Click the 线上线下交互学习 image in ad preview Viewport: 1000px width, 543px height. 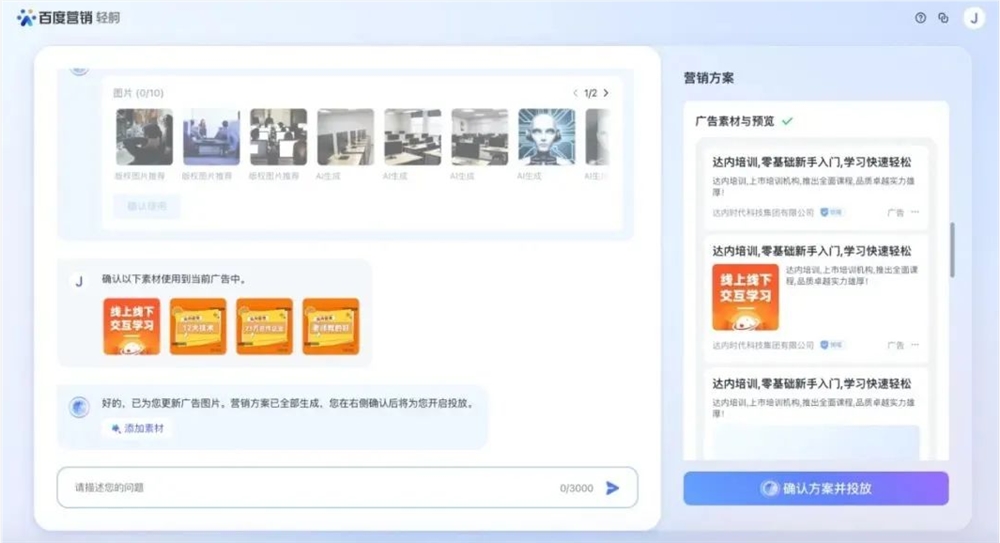tap(745, 297)
